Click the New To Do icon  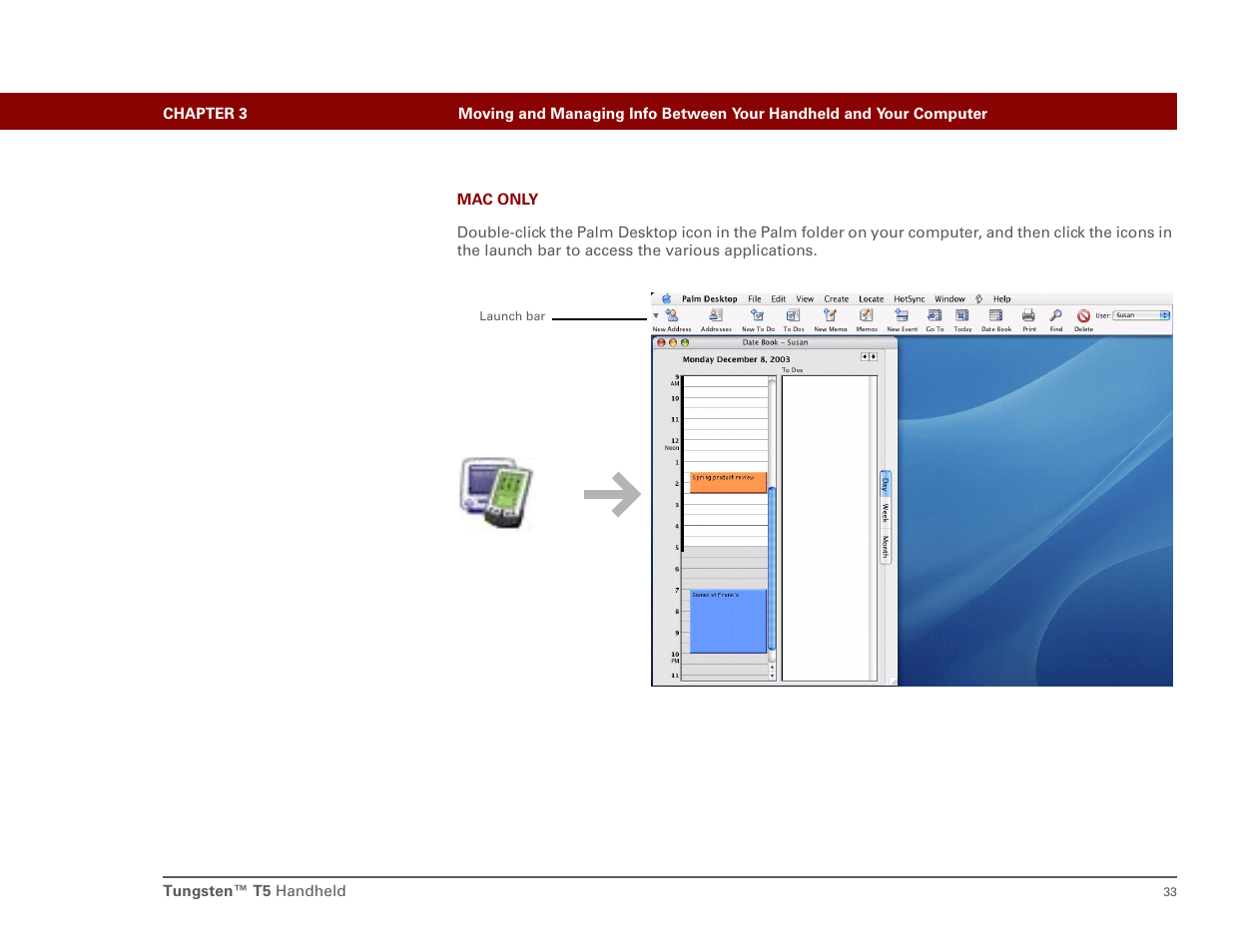[x=758, y=315]
